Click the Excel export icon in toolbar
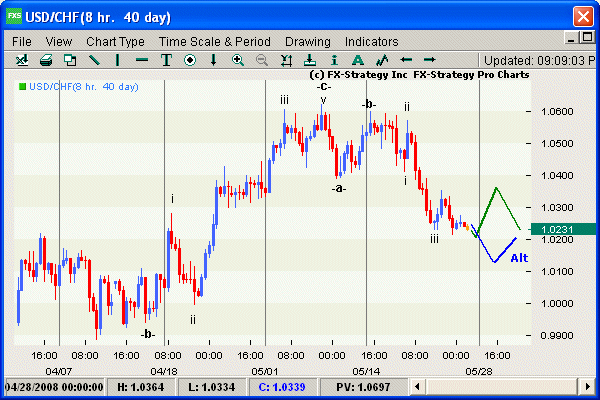This screenshot has width=600, height=400. pos(22,60)
